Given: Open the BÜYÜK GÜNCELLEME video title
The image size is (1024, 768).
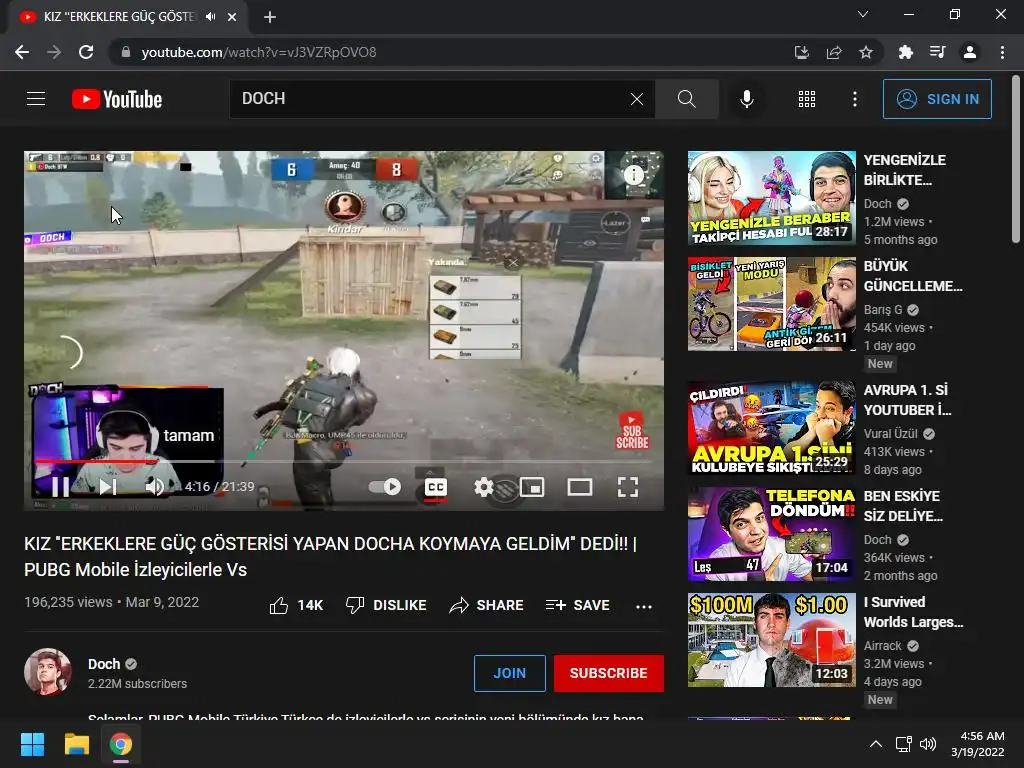Looking at the screenshot, I should pos(912,276).
